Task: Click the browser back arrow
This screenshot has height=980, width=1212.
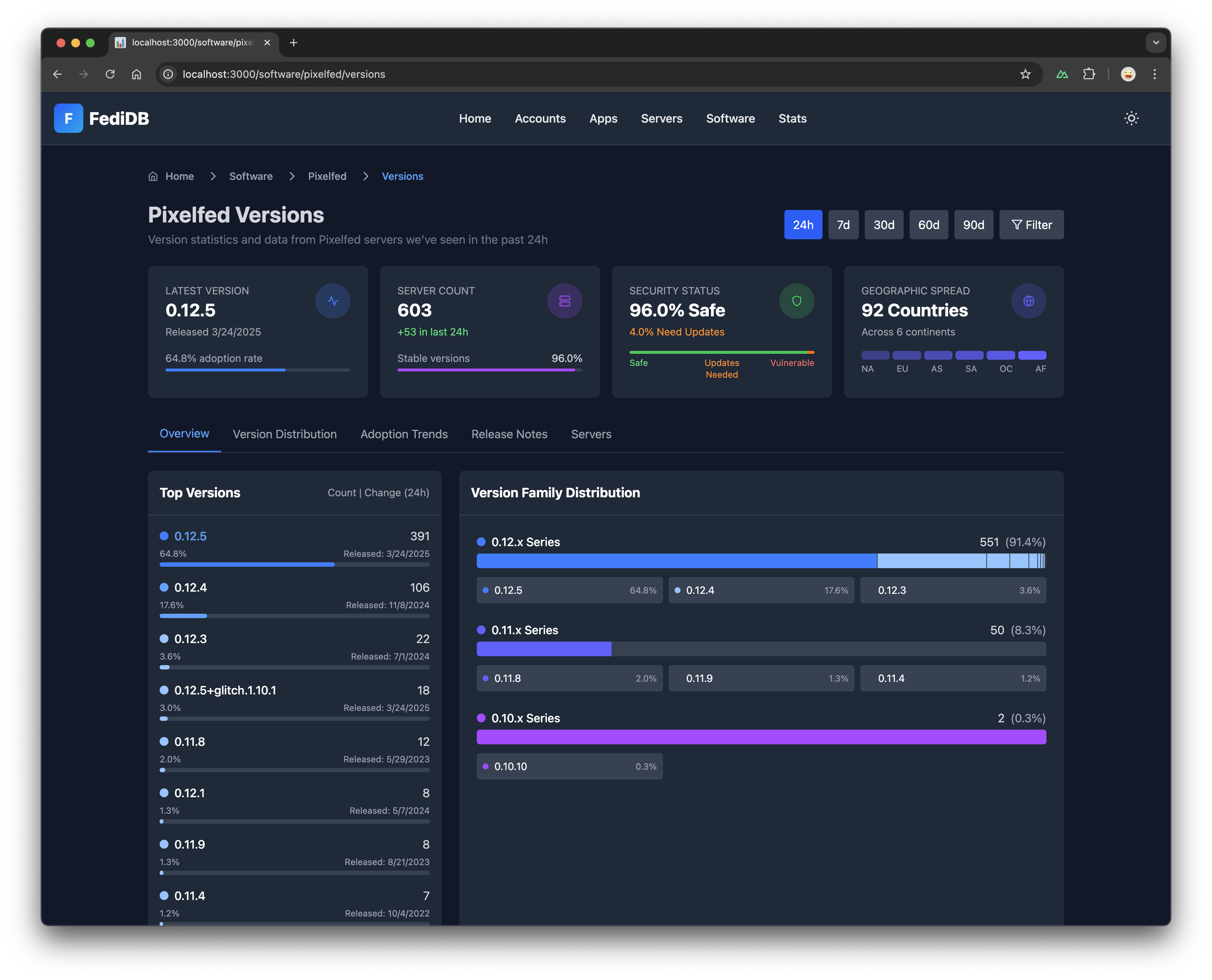Action: [x=57, y=74]
